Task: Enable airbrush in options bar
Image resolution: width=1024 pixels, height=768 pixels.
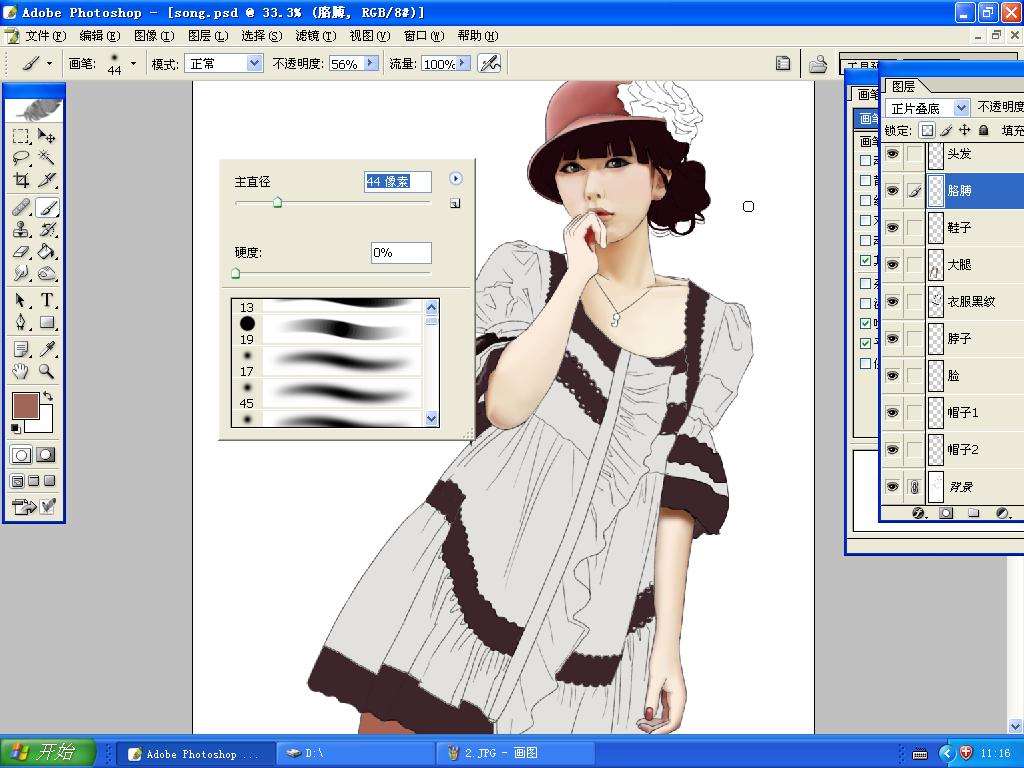Action: pyautogui.click(x=489, y=63)
